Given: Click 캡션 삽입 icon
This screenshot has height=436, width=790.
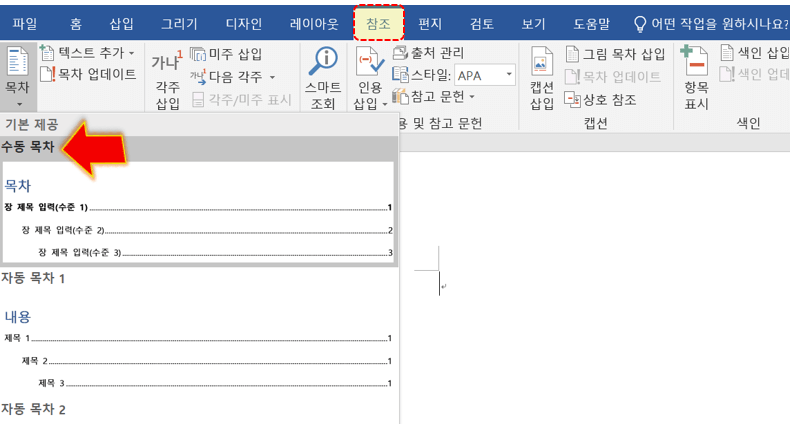Looking at the screenshot, I should point(542,63).
